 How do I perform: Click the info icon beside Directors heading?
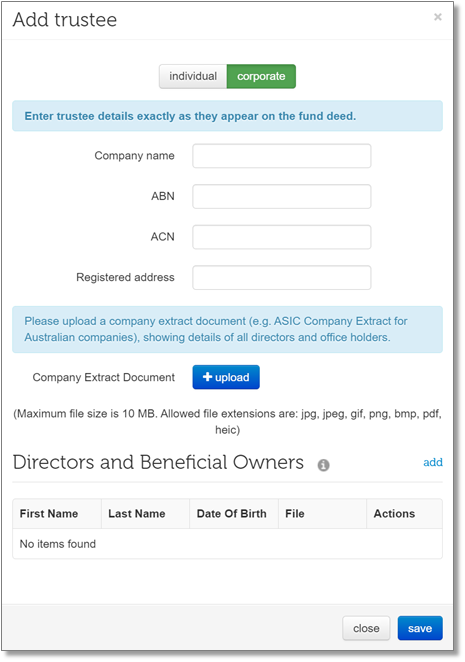pyautogui.click(x=324, y=465)
